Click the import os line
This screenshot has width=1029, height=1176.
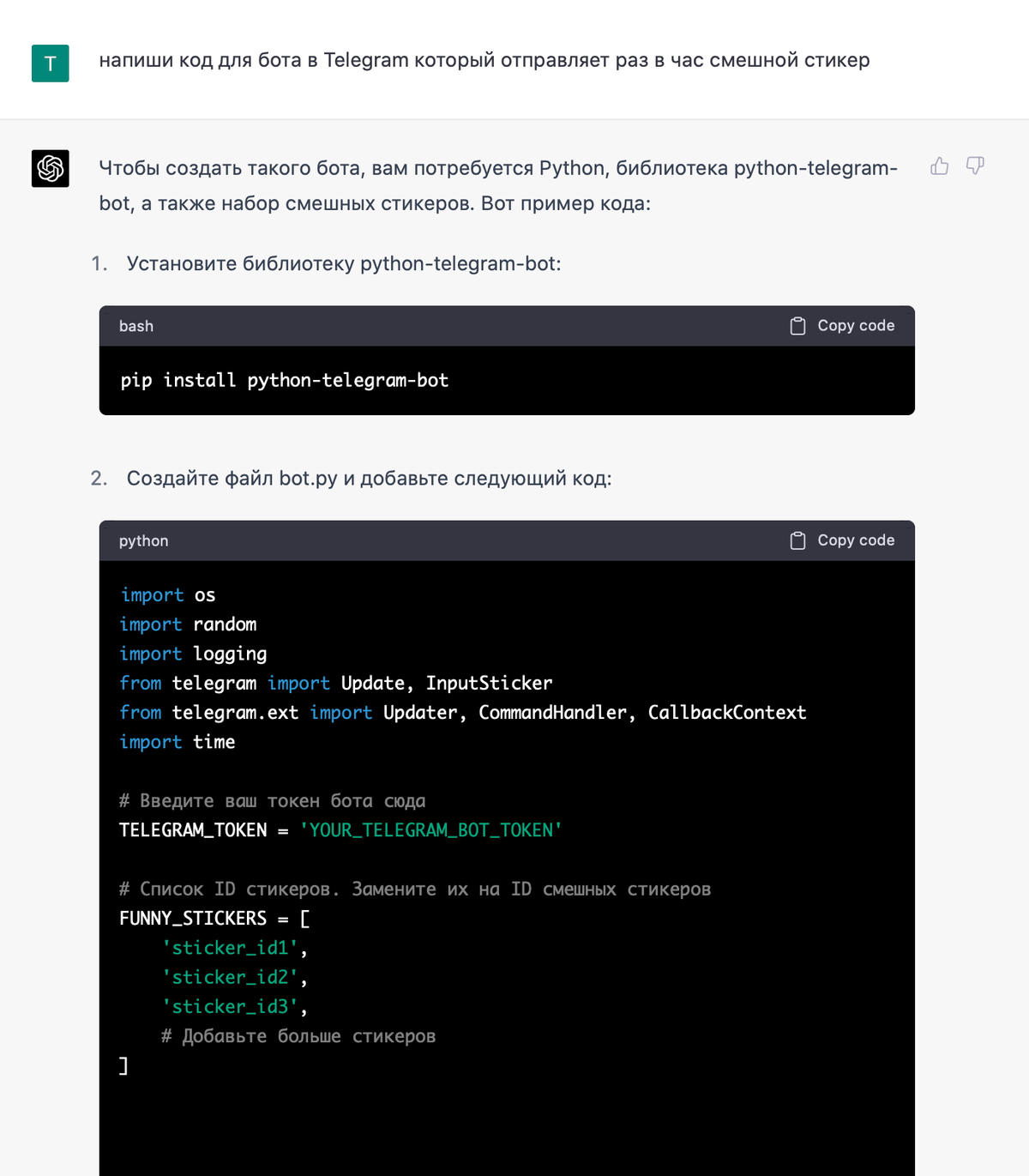[x=167, y=595]
